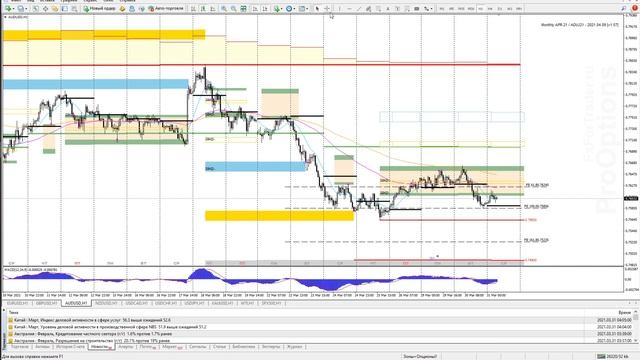Toggle the Auto-trading button
Screen dimensions: 640x360
(x=166, y=8)
